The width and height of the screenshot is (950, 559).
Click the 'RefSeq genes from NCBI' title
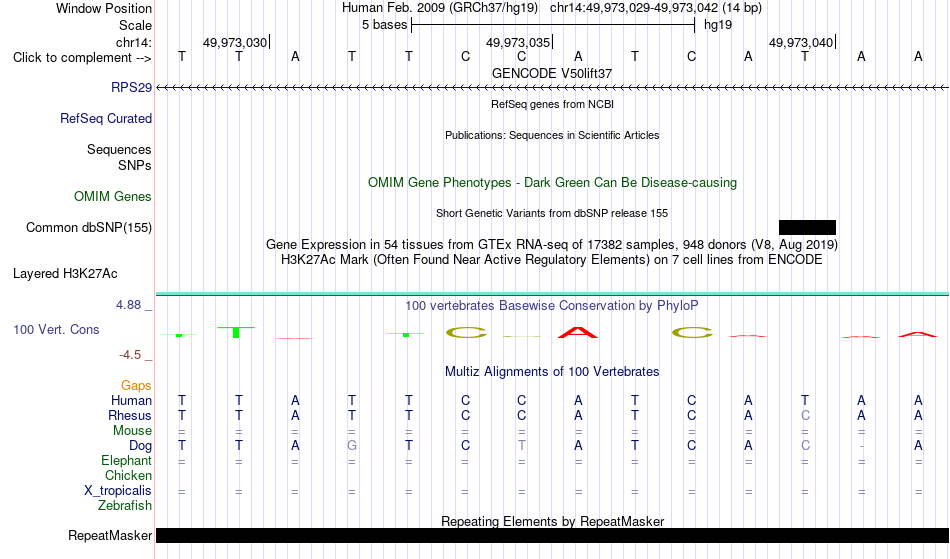[552, 104]
